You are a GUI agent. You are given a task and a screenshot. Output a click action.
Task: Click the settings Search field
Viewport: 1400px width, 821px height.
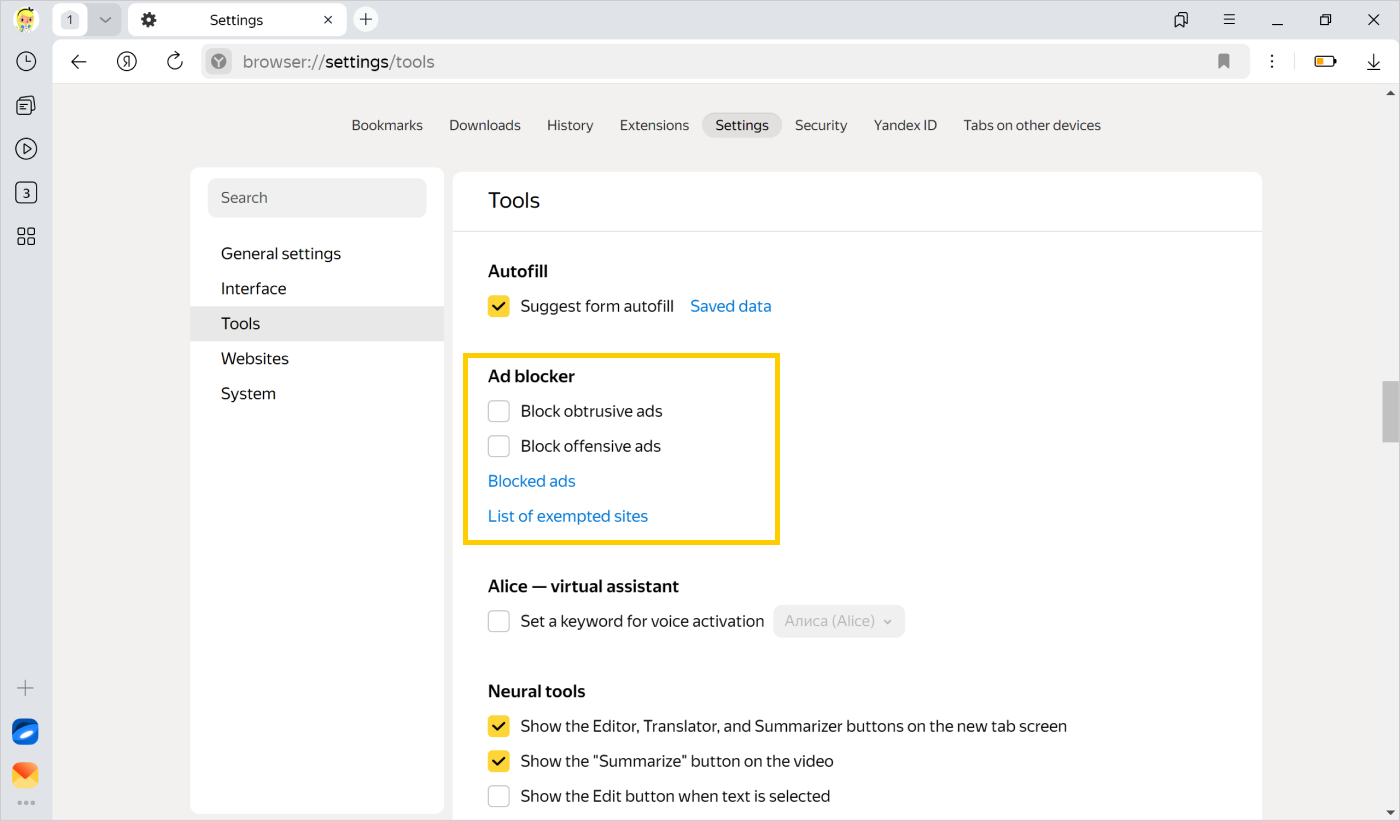click(317, 198)
